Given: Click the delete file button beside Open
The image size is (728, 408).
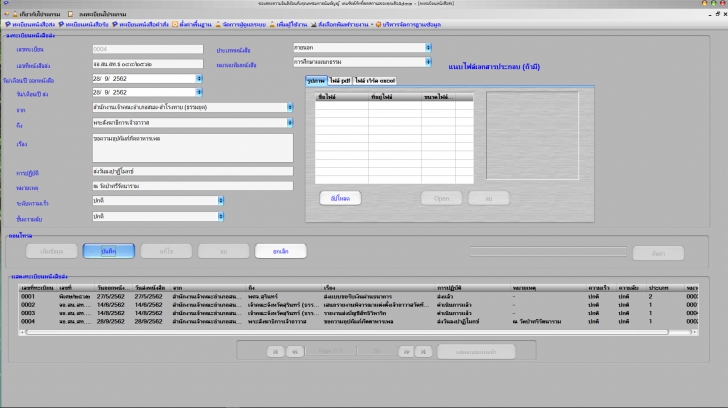Looking at the screenshot, I should coord(488,198).
